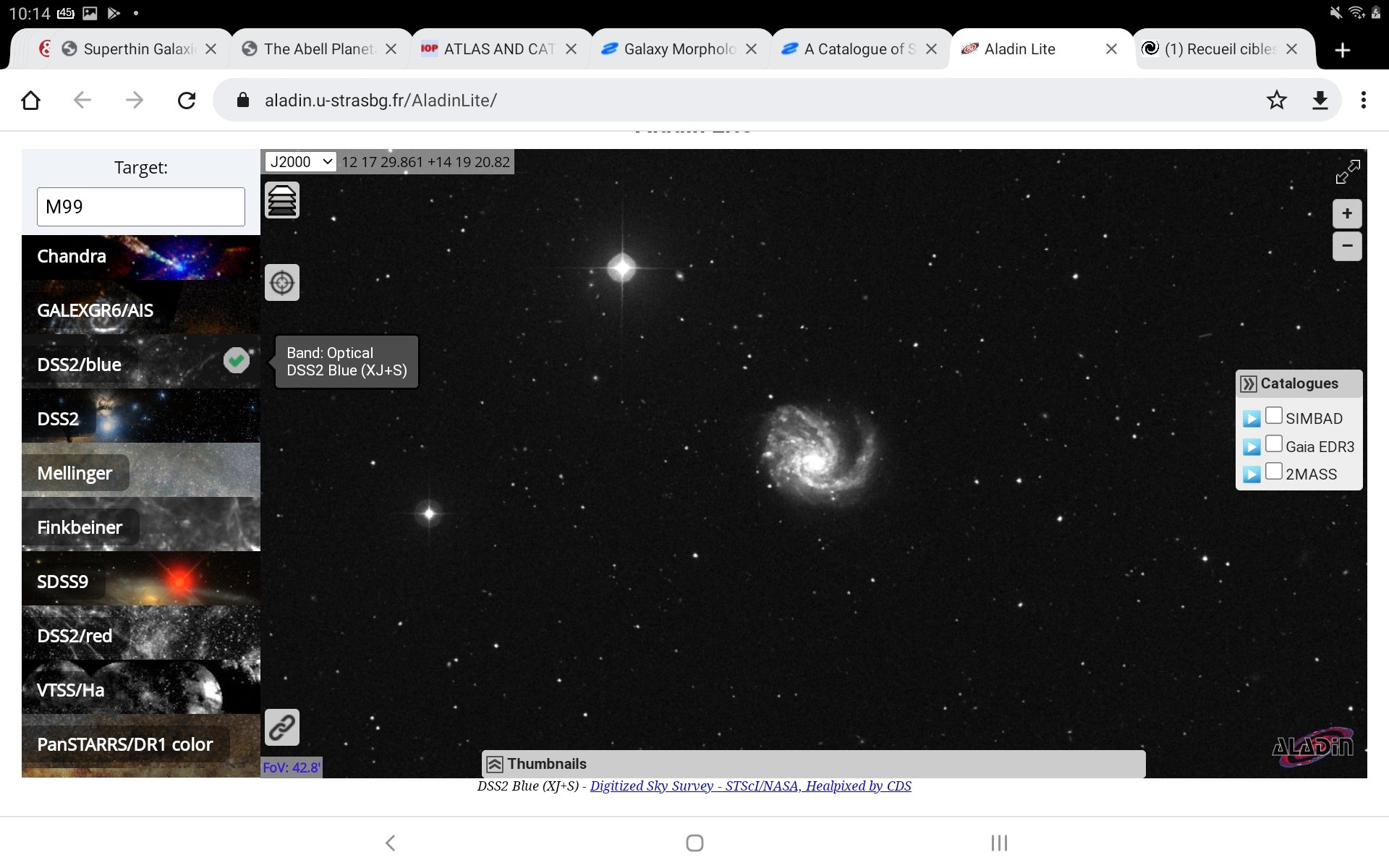The image size is (1389, 868).
Task: Click the coordinates readout 12 17 29.861
Action: tap(426, 162)
